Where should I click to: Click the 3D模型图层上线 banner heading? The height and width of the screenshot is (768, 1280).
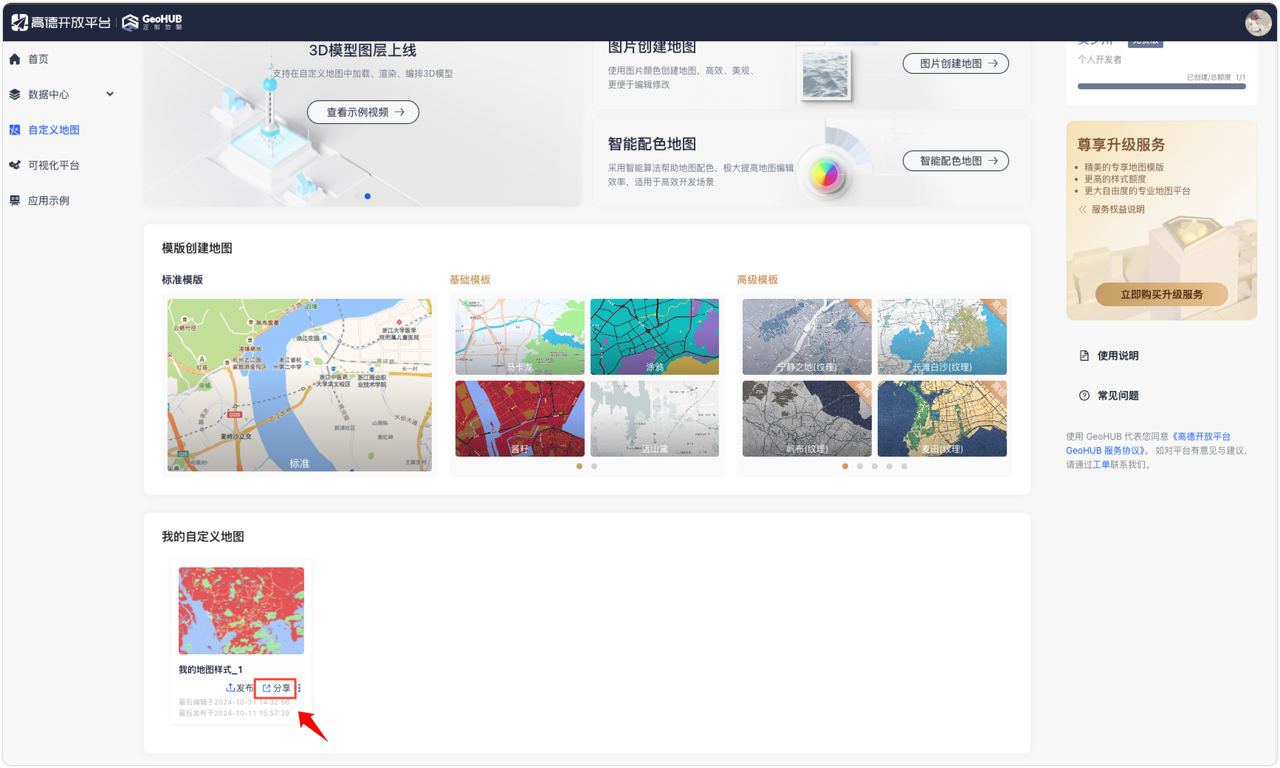(363, 50)
